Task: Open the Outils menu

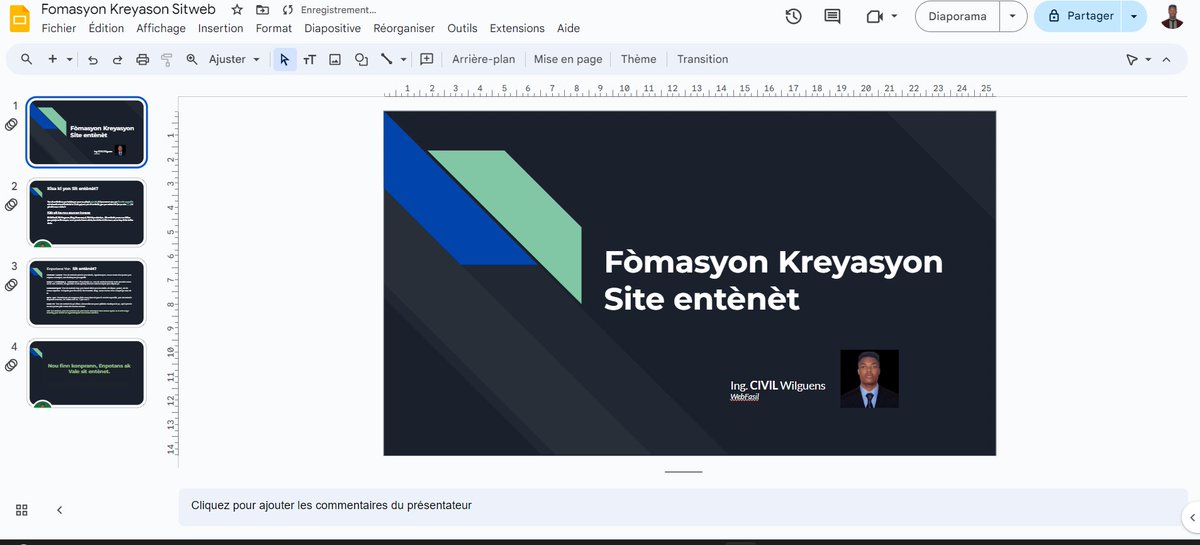Action: tap(462, 28)
